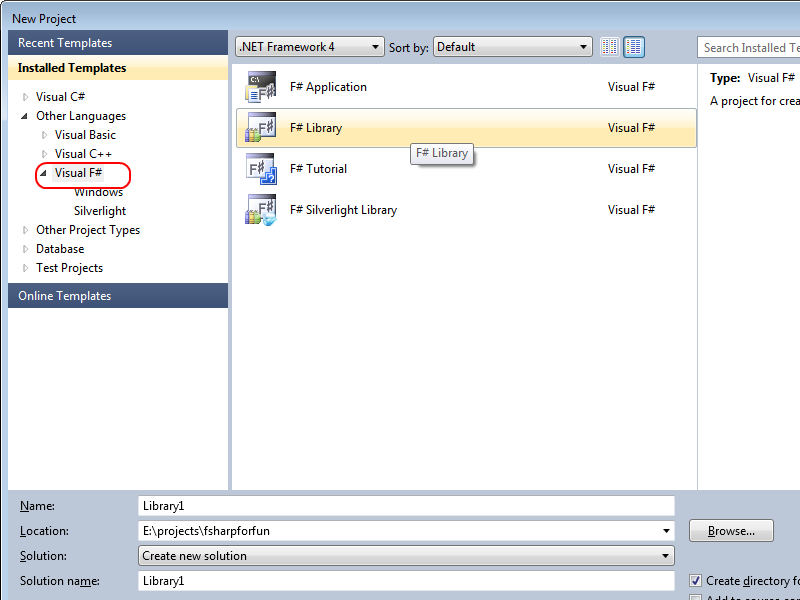Viewport: 800px width, 600px height.
Task: Open the Create new solution dropdown
Action: (406, 556)
